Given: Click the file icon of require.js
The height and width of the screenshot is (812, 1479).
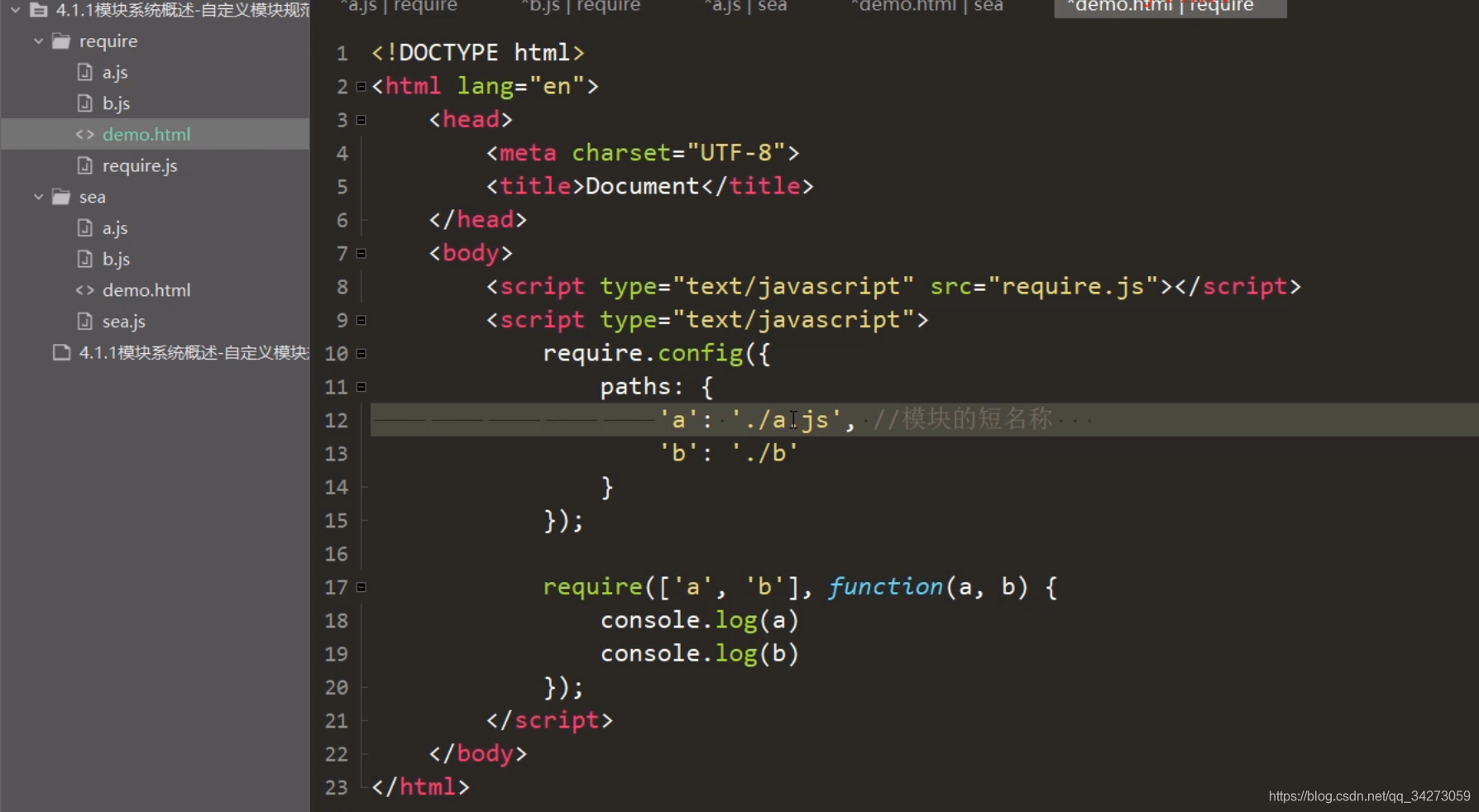Looking at the screenshot, I should pyautogui.click(x=84, y=165).
